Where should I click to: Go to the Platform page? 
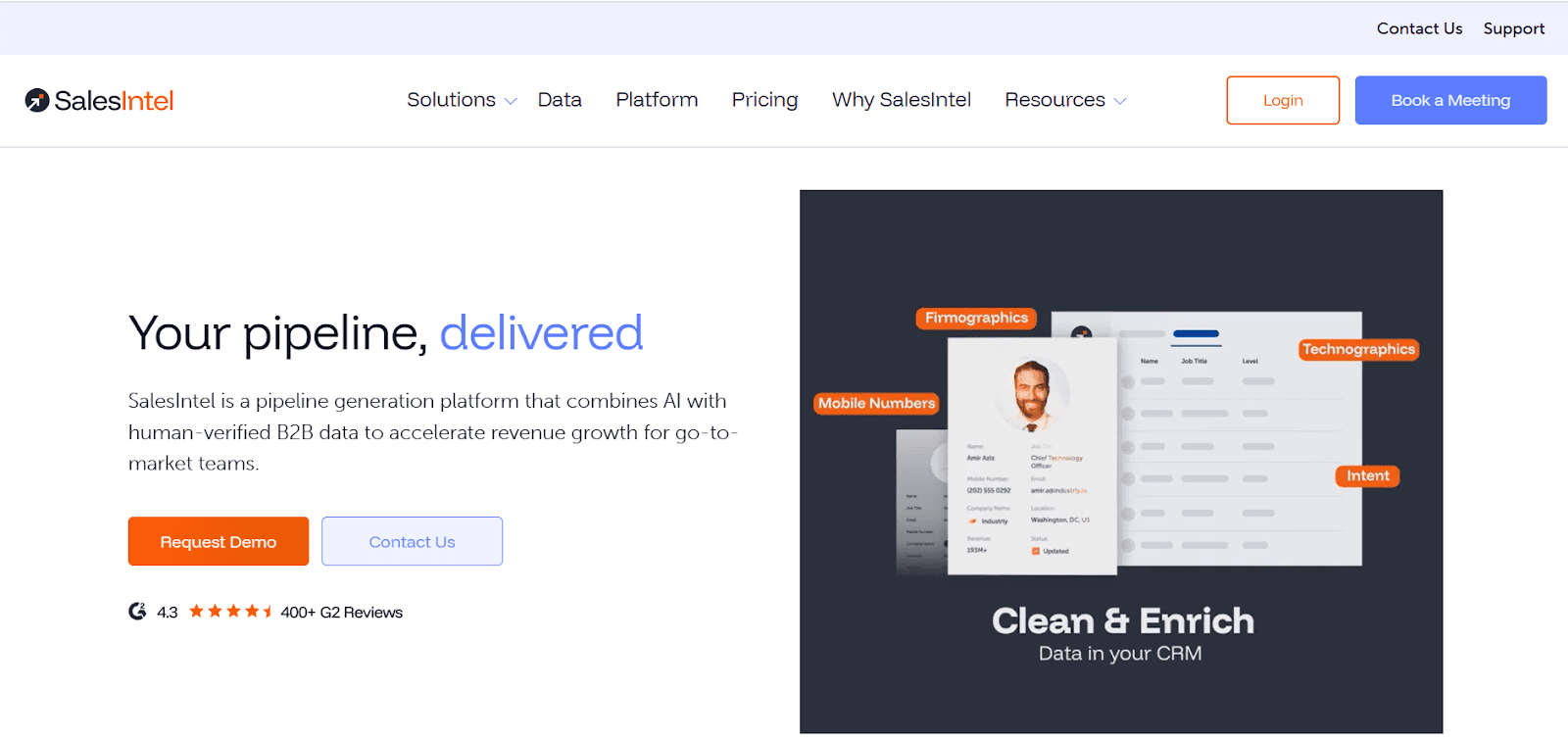coord(657,100)
